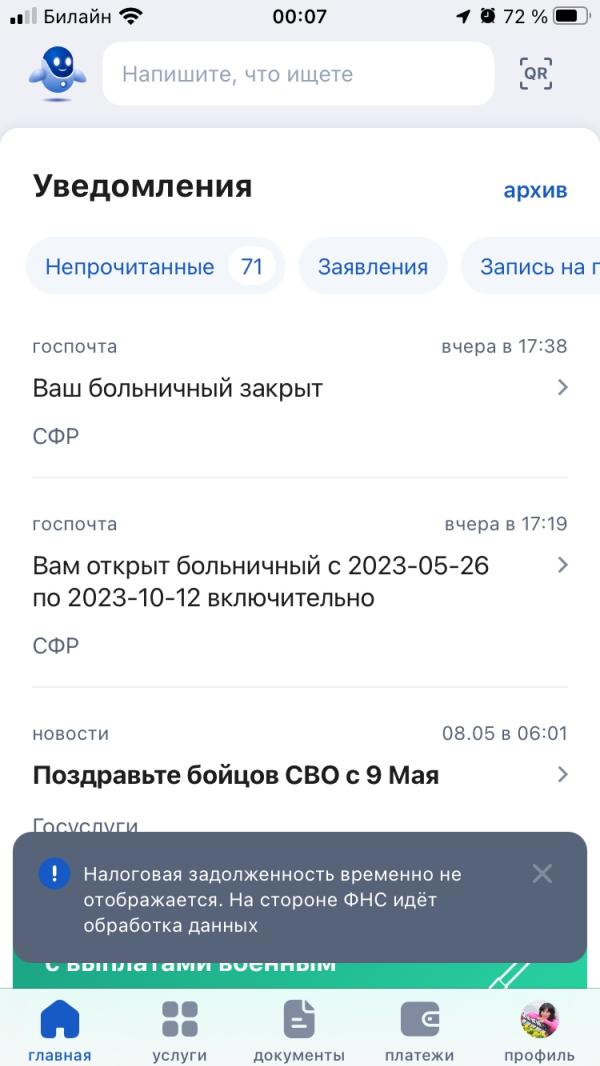Expand 'Поздравьте бойцов СВО' chevron arrow

coord(563,774)
